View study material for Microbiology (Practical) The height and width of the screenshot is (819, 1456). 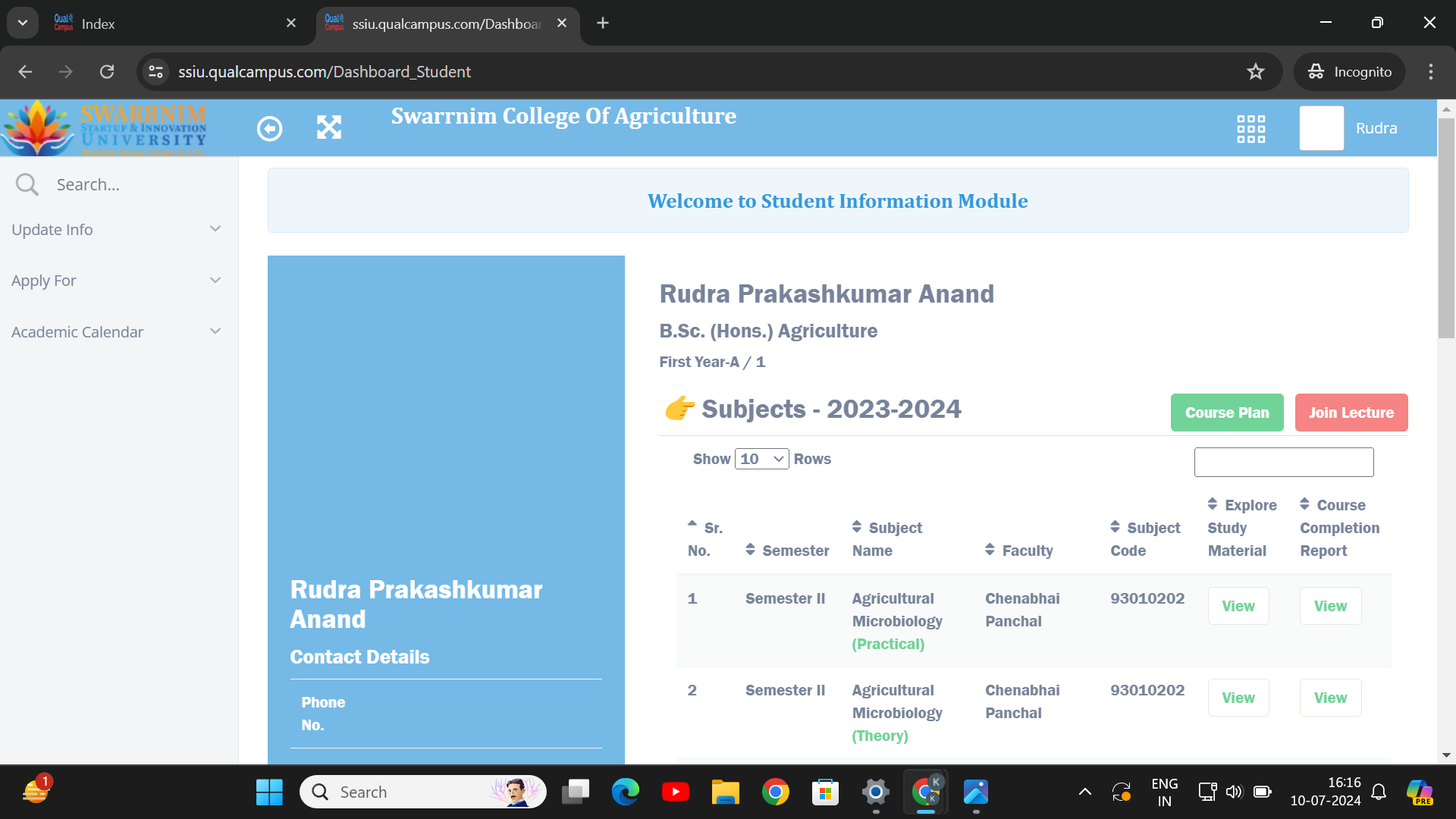pos(1238,606)
